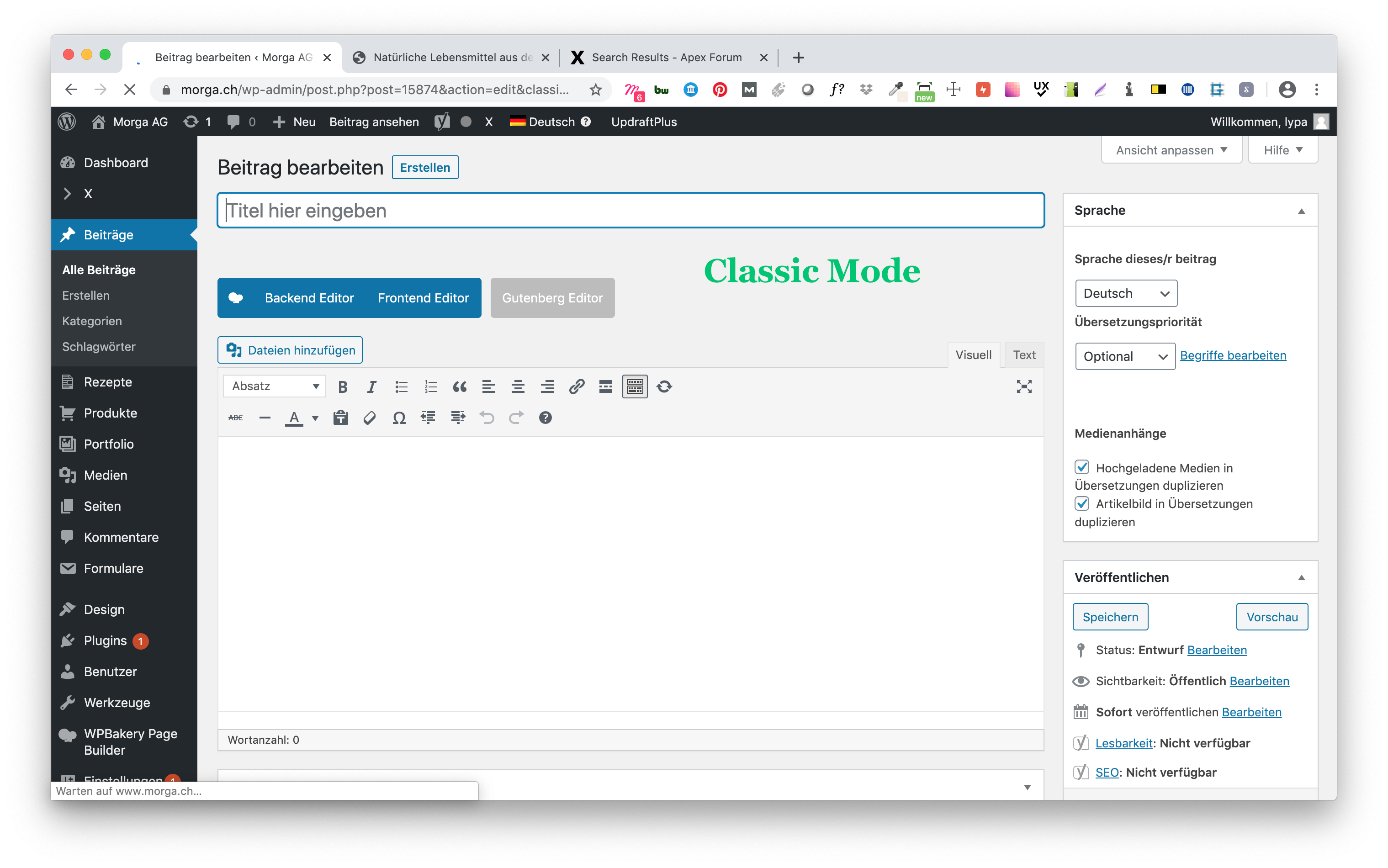This screenshot has height=868, width=1388.
Task: Align text left
Action: click(x=488, y=387)
